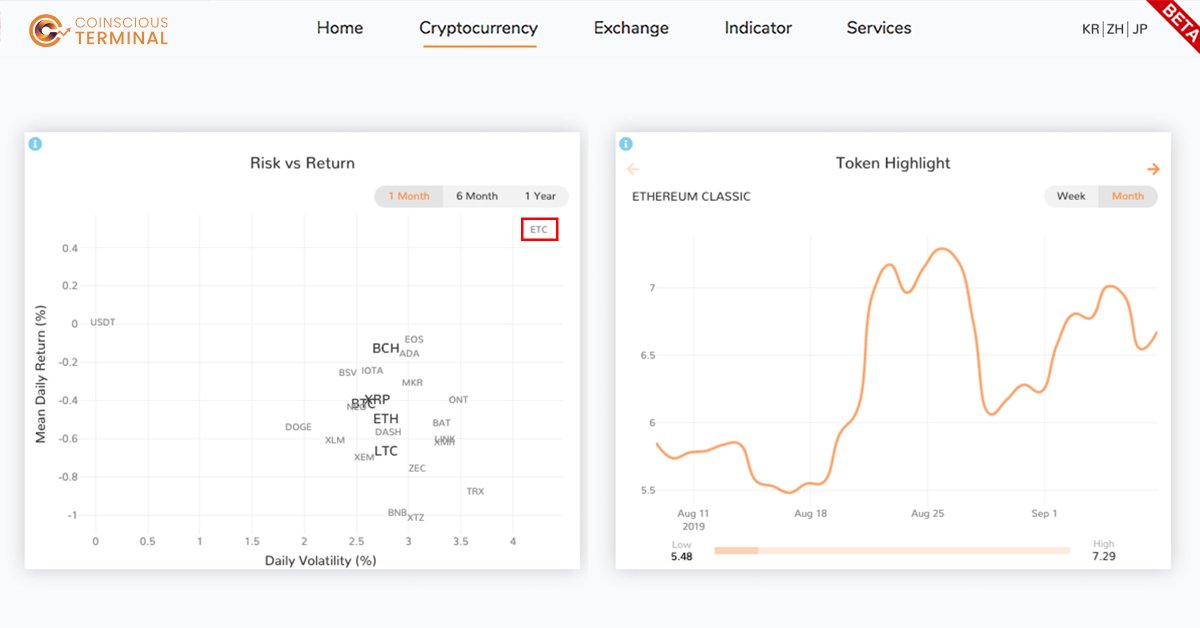Viewport: 1200px width, 628px height.
Task: Click the Risk vs Return title
Action: [302, 163]
